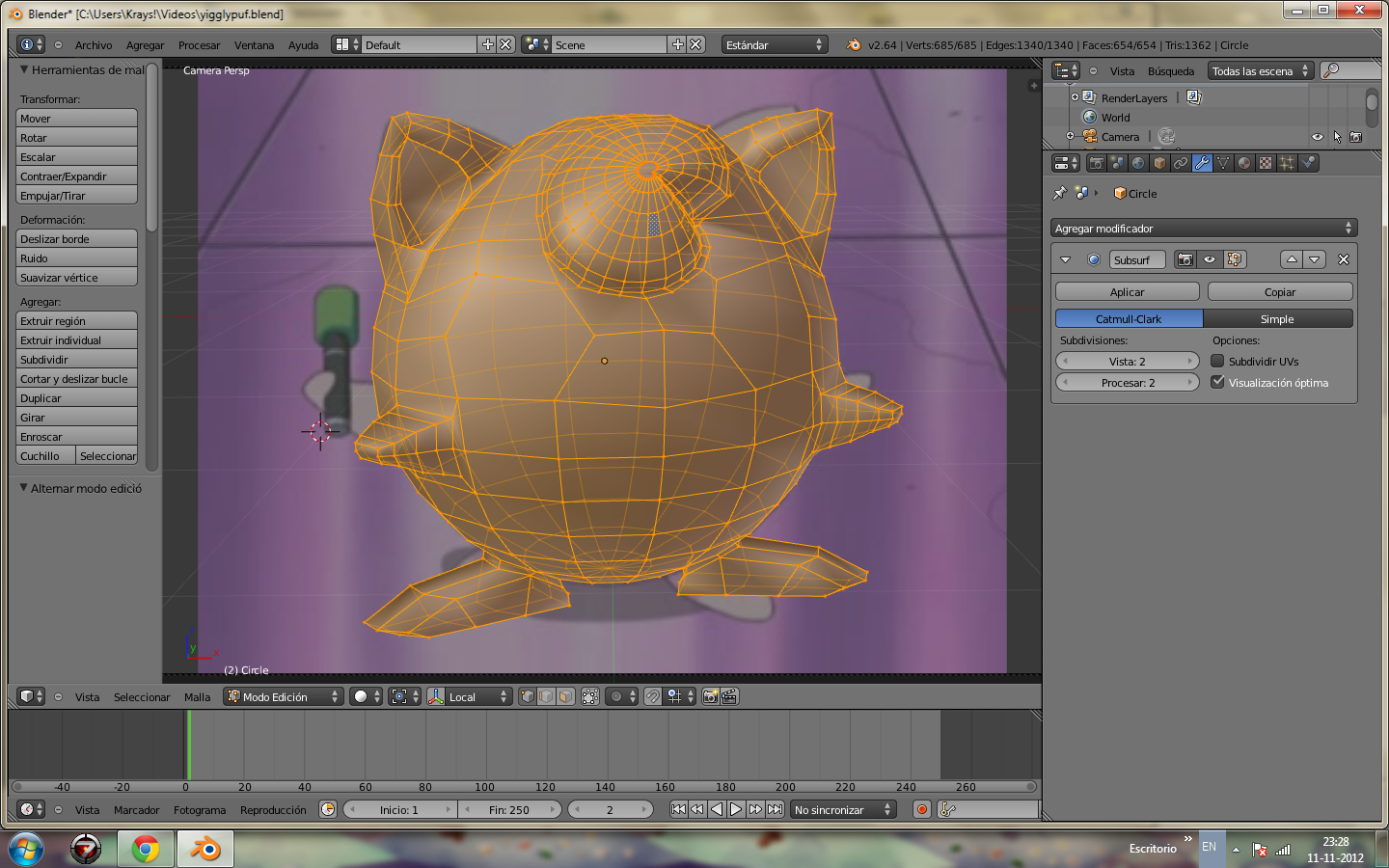
Task: Click the Cortar y deslizar bucle button
Action: (x=76, y=378)
